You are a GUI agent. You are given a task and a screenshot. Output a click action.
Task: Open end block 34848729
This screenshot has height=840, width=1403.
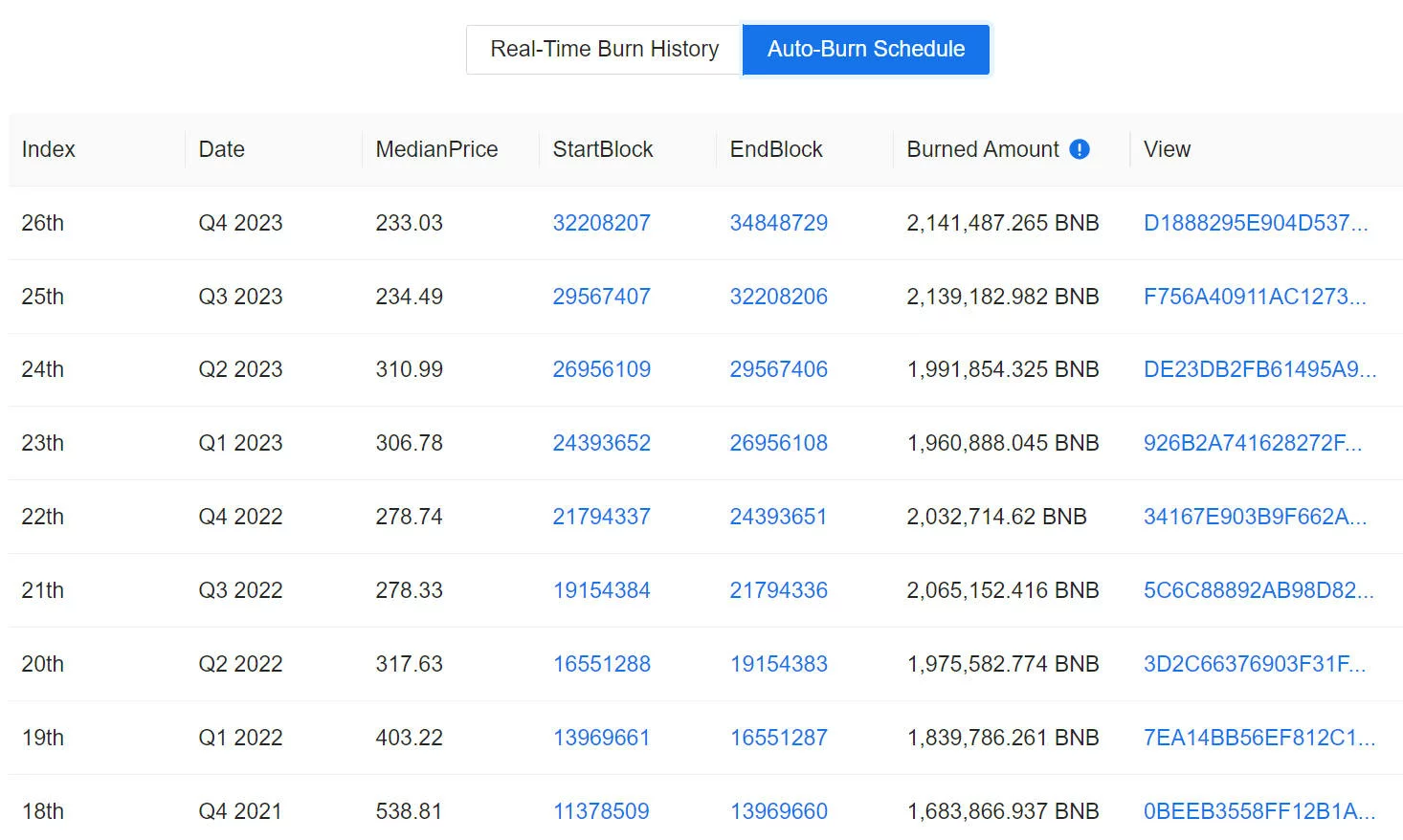pyautogui.click(x=778, y=223)
